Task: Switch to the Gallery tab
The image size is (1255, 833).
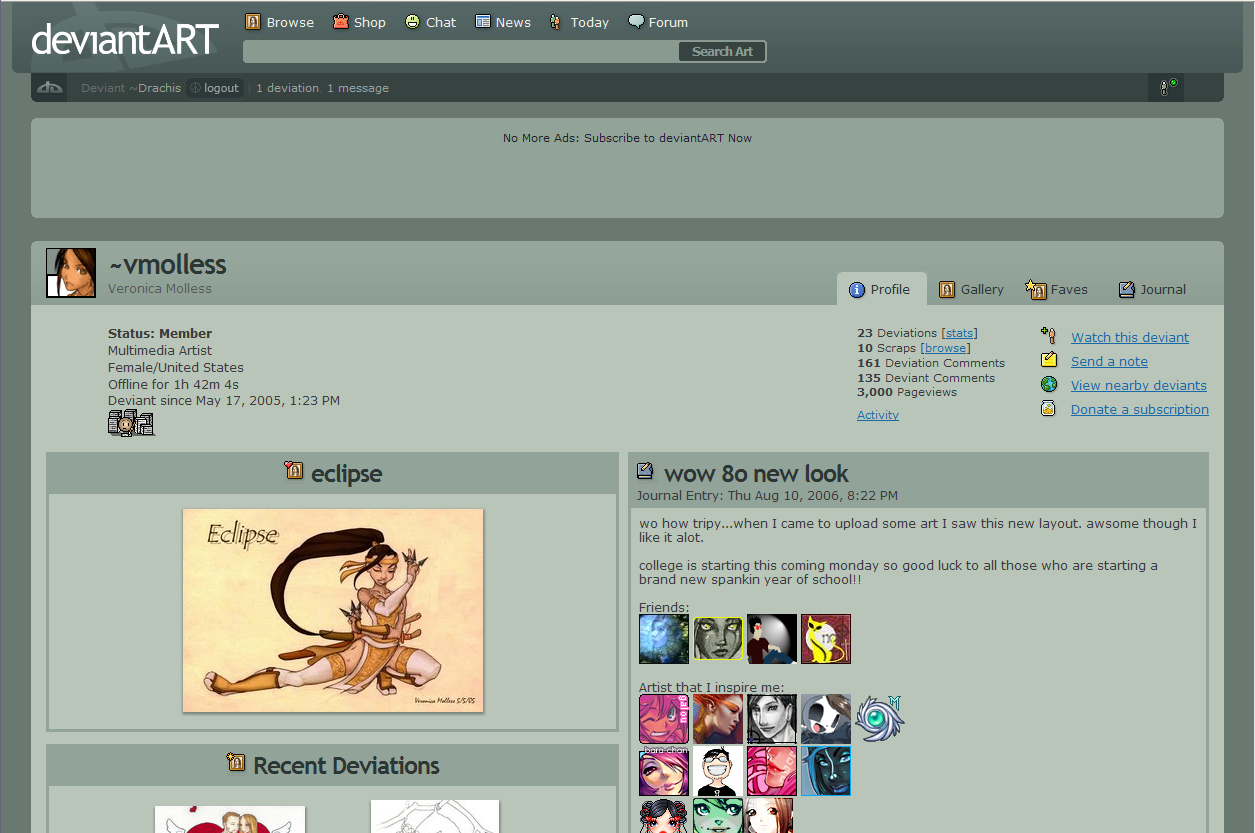Action: coord(970,289)
